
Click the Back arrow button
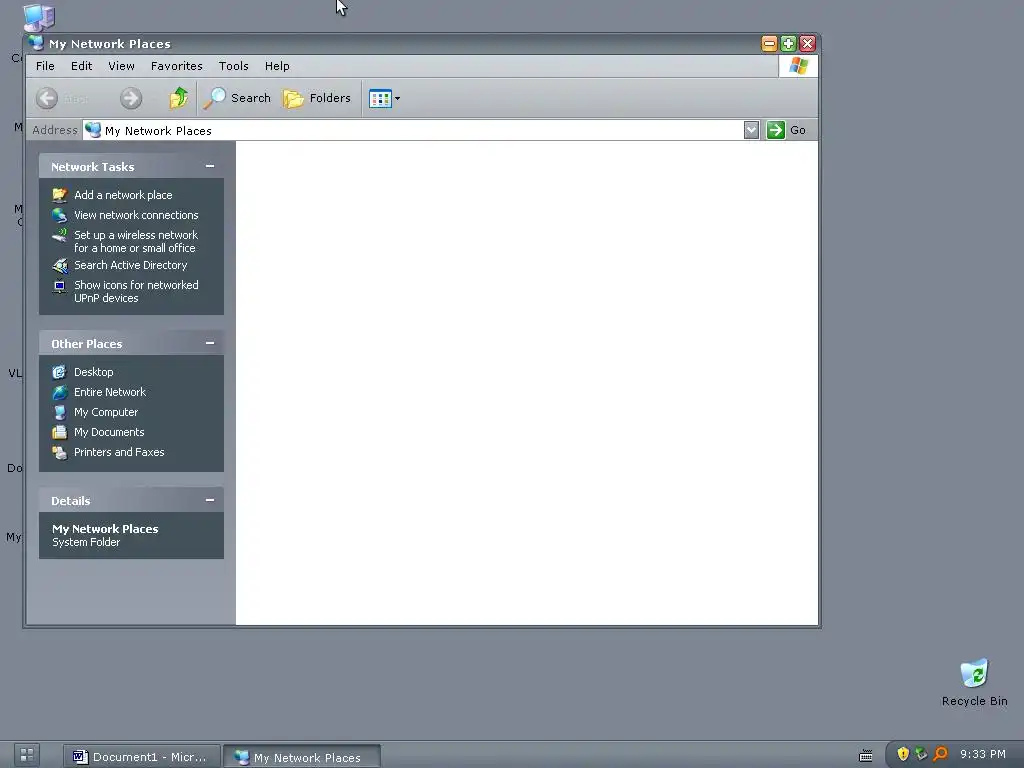[47, 99]
